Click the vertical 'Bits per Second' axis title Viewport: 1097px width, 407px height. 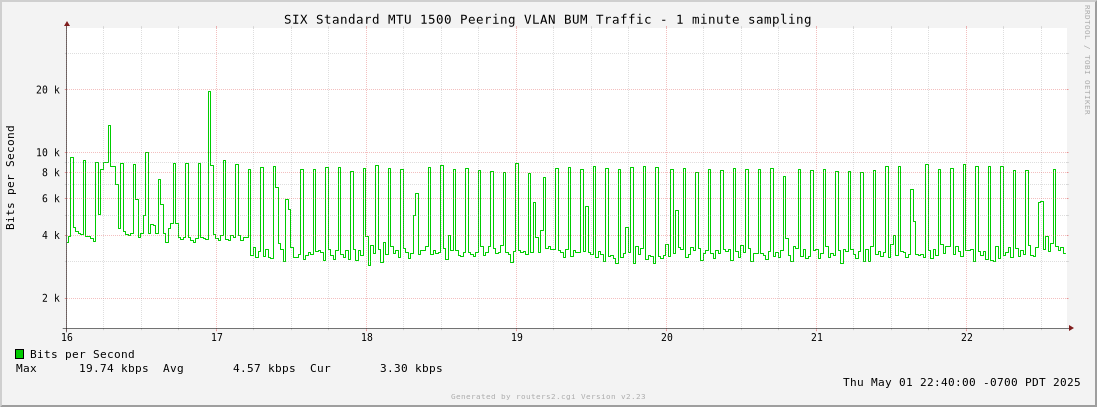[10, 177]
